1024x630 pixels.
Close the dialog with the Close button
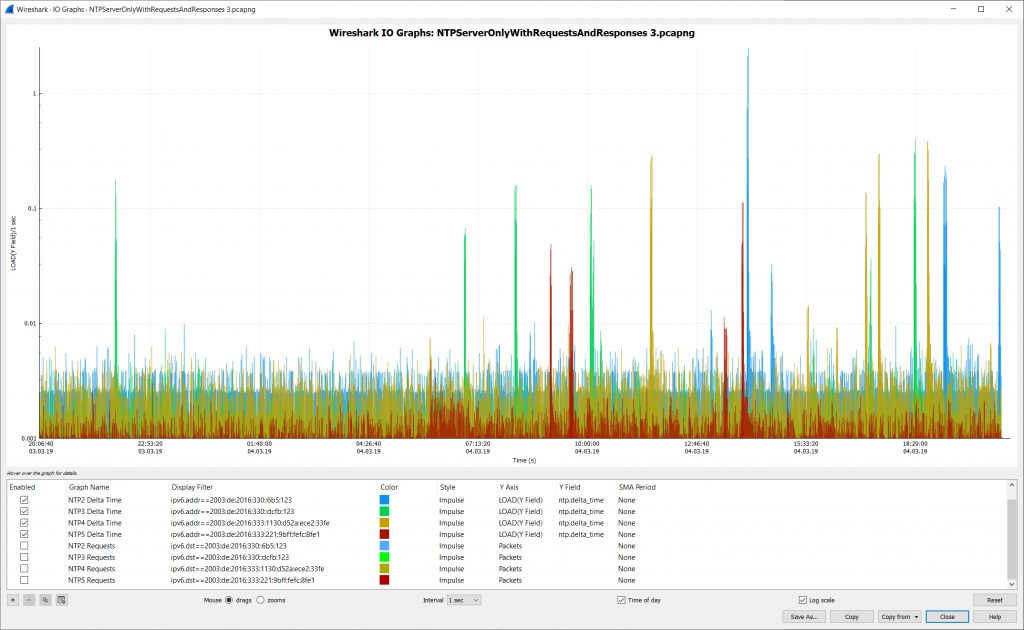(947, 617)
